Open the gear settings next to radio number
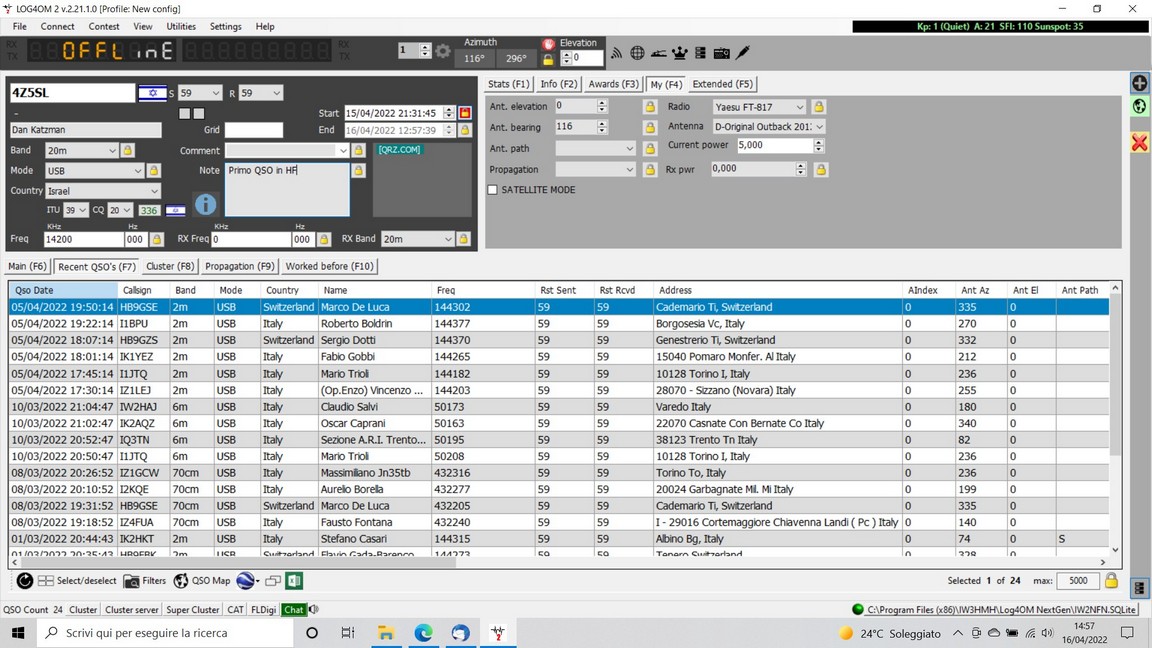 (x=442, y=51)
